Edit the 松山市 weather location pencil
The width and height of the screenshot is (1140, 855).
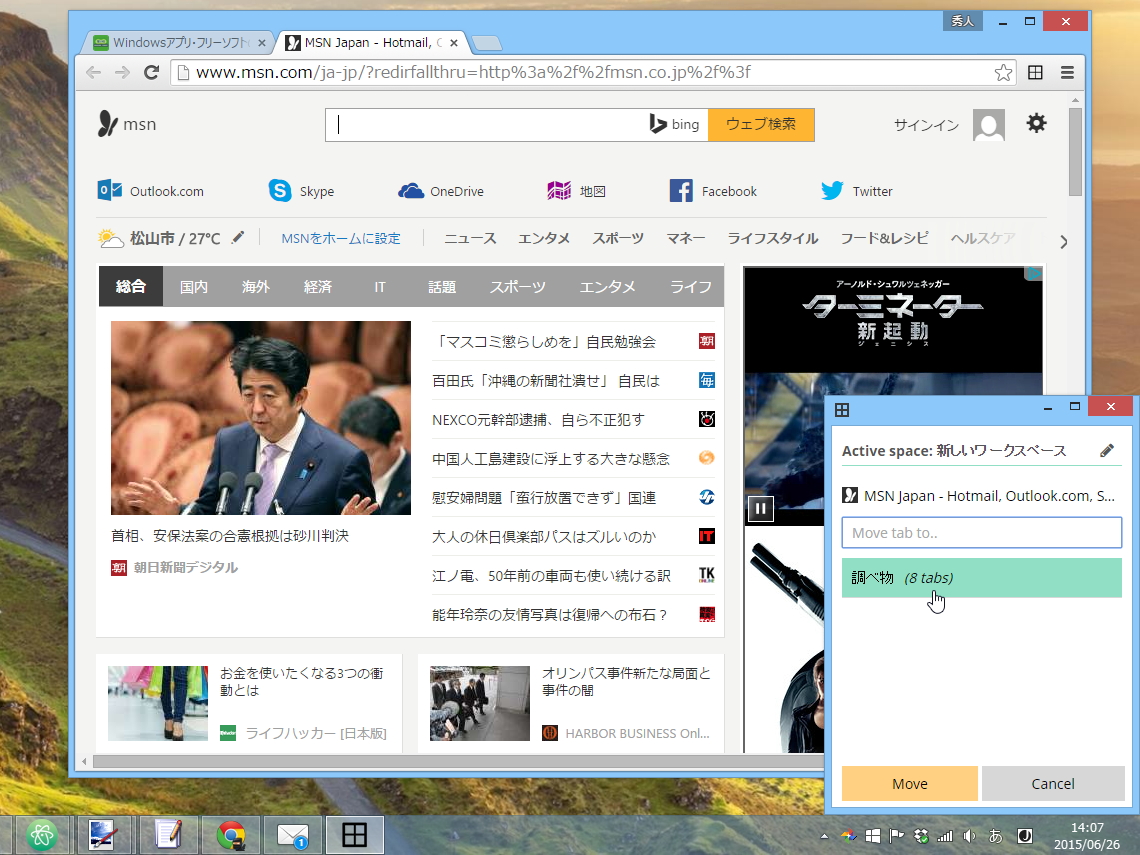click(238, 237)
